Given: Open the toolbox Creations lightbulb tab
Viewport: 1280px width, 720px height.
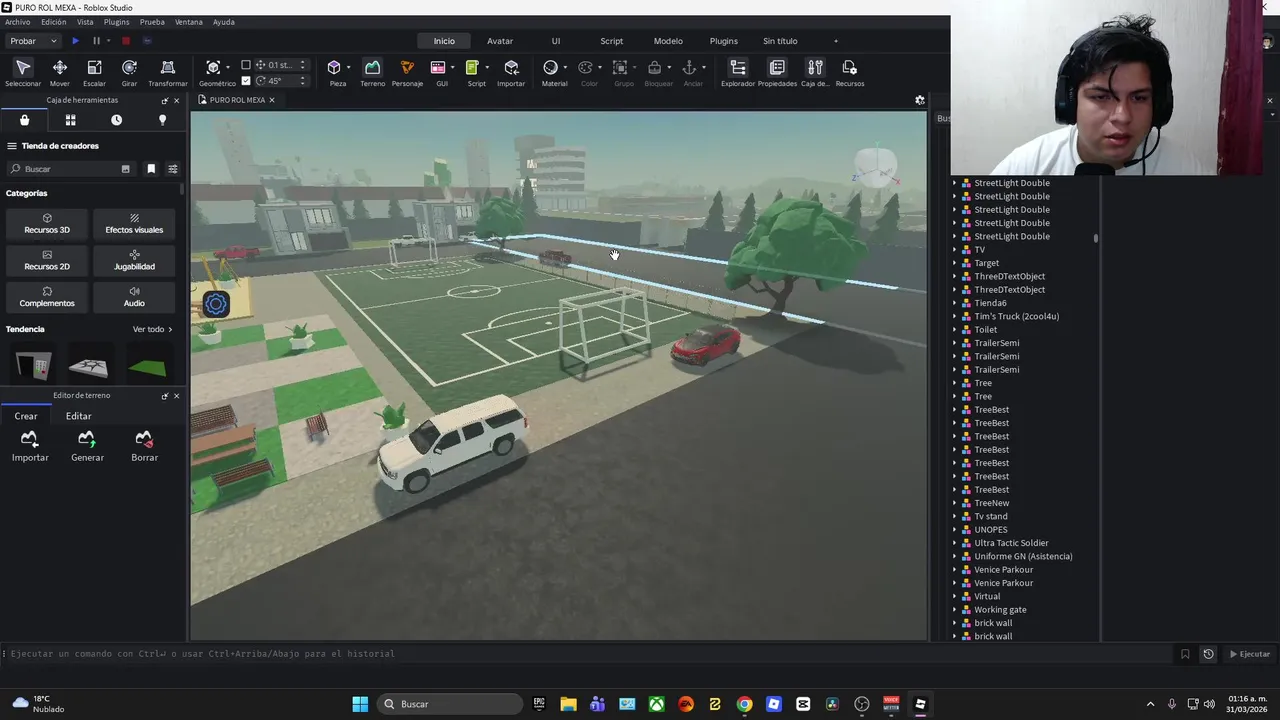Looking at the screenshot, I should tap(162, 120).
